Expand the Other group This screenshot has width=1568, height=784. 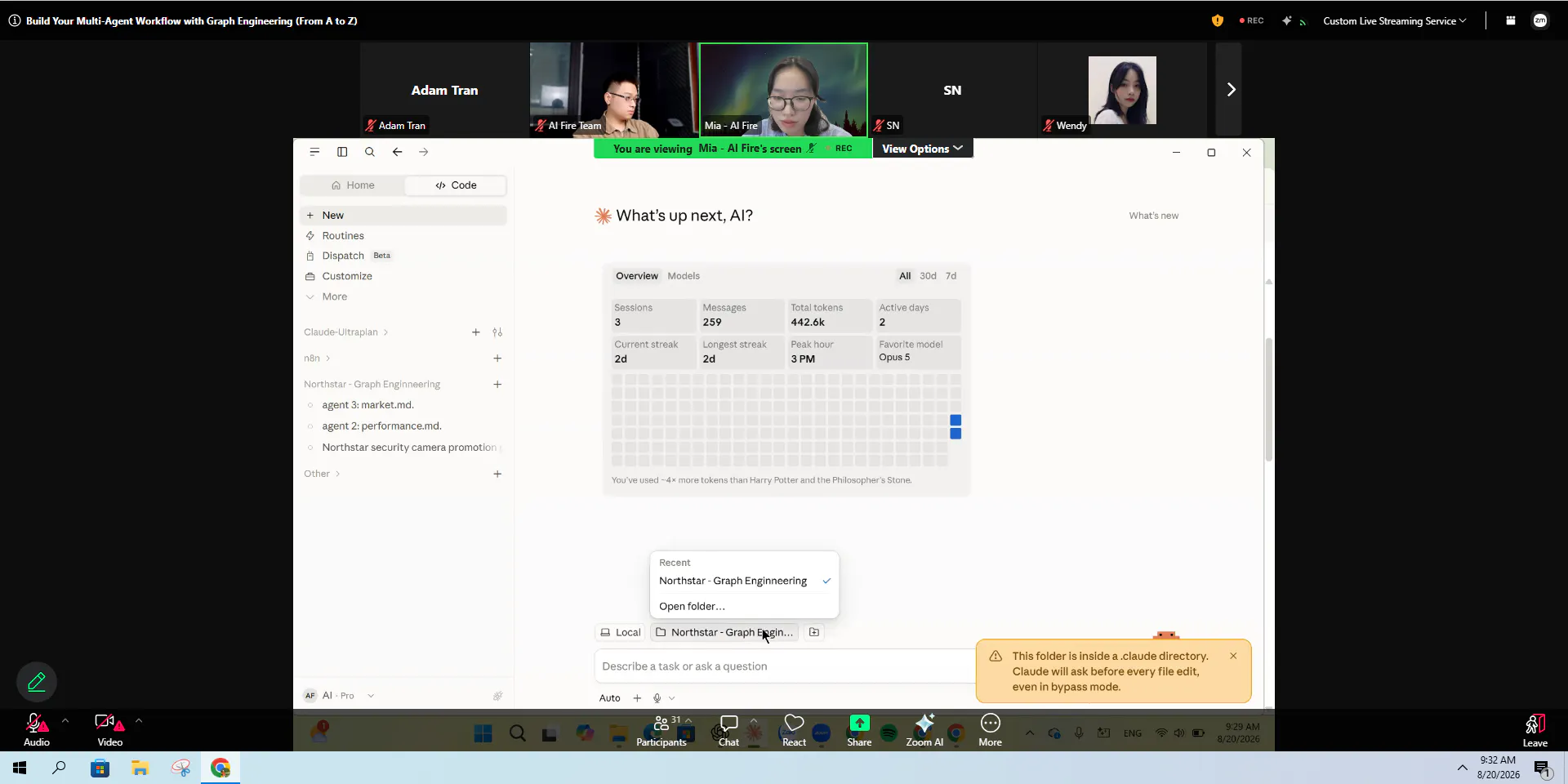[x=322, y=474]
